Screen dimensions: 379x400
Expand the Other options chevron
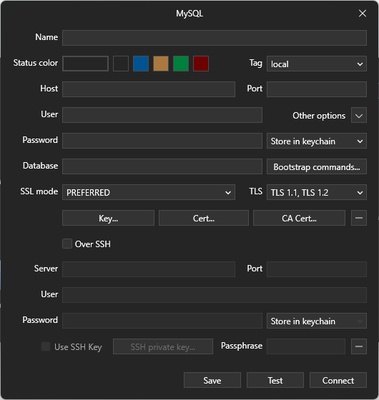pyautogui.click(x=359, y=115)
